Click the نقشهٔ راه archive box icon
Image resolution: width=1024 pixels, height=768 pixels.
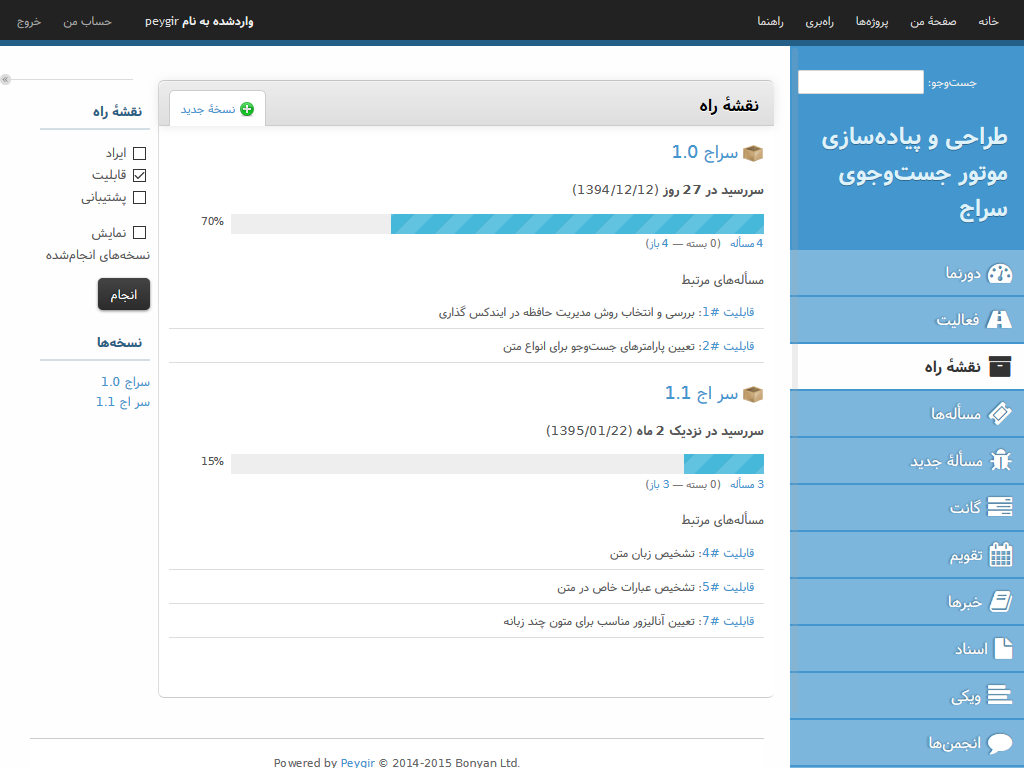coord(1000,366)
